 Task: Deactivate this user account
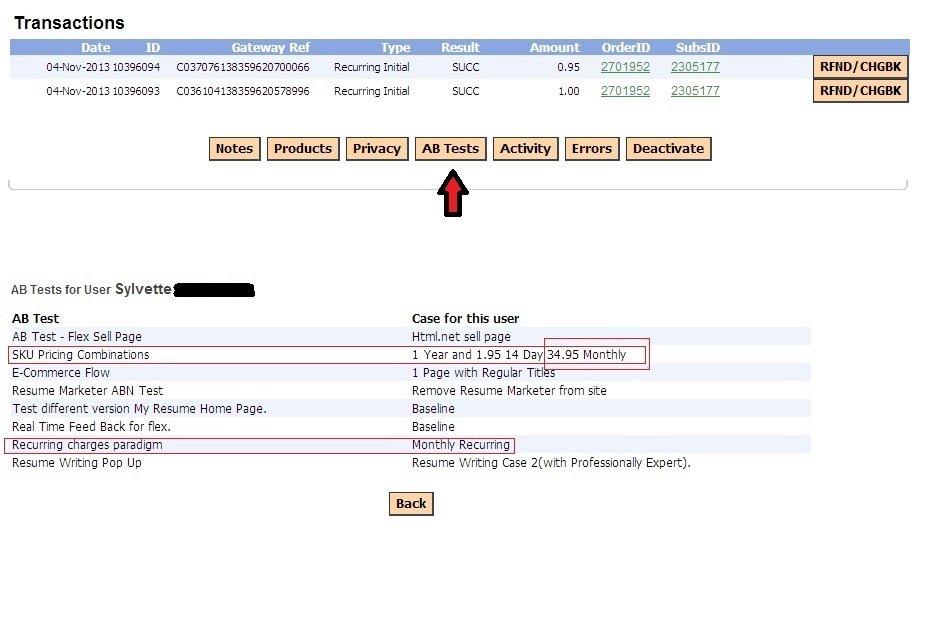coord(668,148)
